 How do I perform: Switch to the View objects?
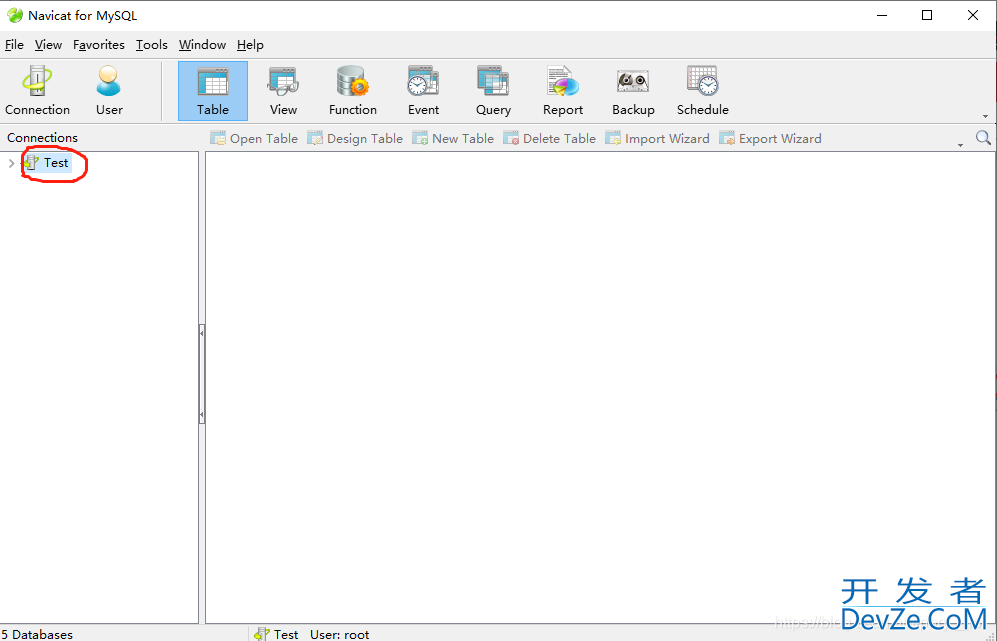pos(283,91)
